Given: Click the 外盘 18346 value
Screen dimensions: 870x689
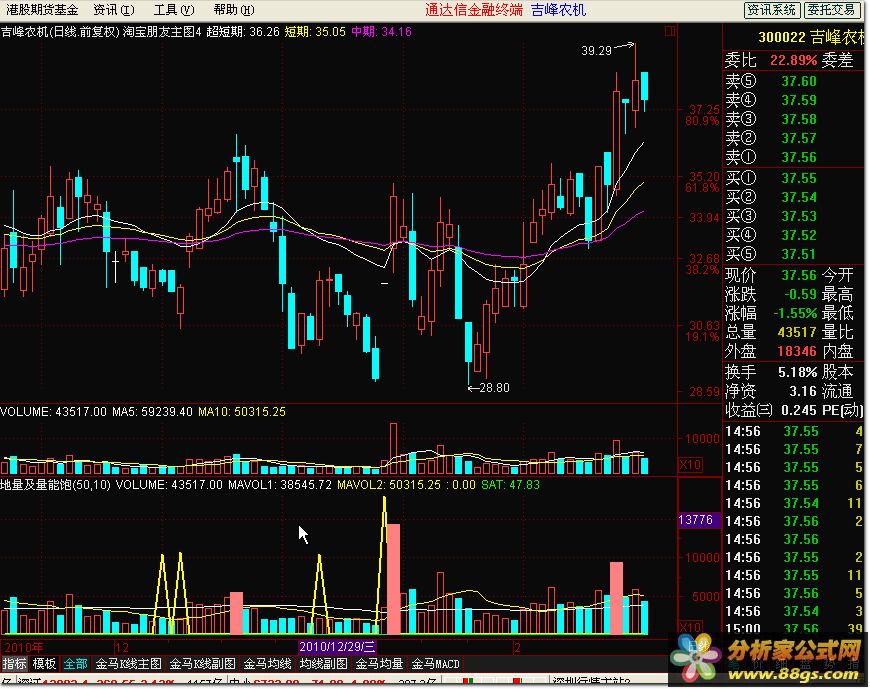Looking at the screenshot, I should pyautogui.click(x=797, y=351).
